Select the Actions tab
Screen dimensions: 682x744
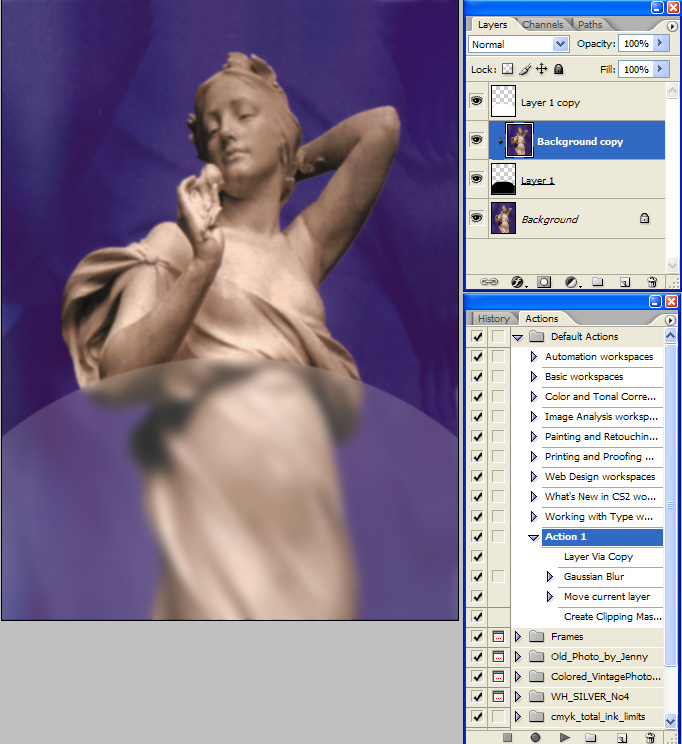[542, 318]
